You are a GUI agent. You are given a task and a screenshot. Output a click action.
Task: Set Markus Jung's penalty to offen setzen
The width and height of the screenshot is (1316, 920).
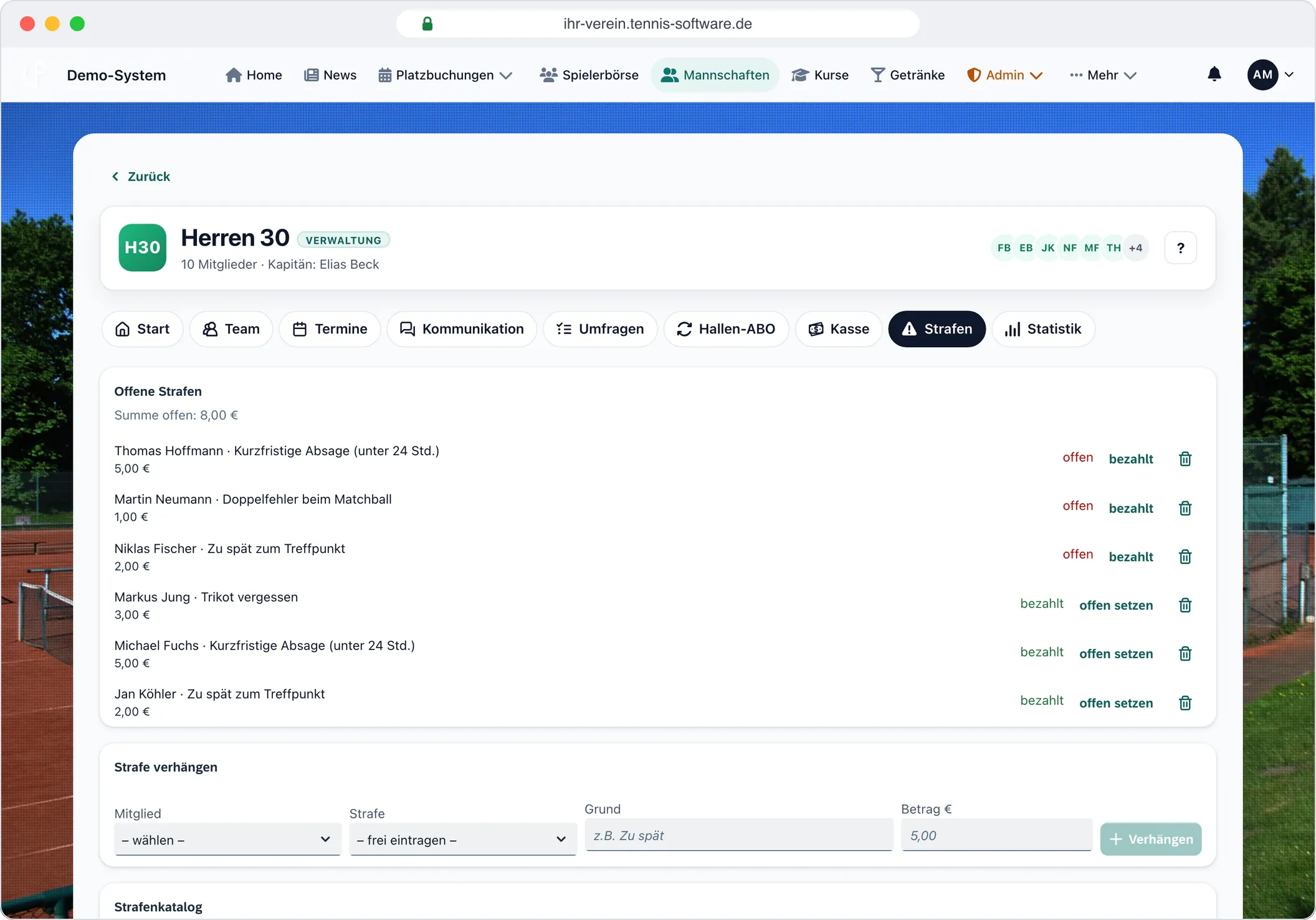[x=1116, y=605]
